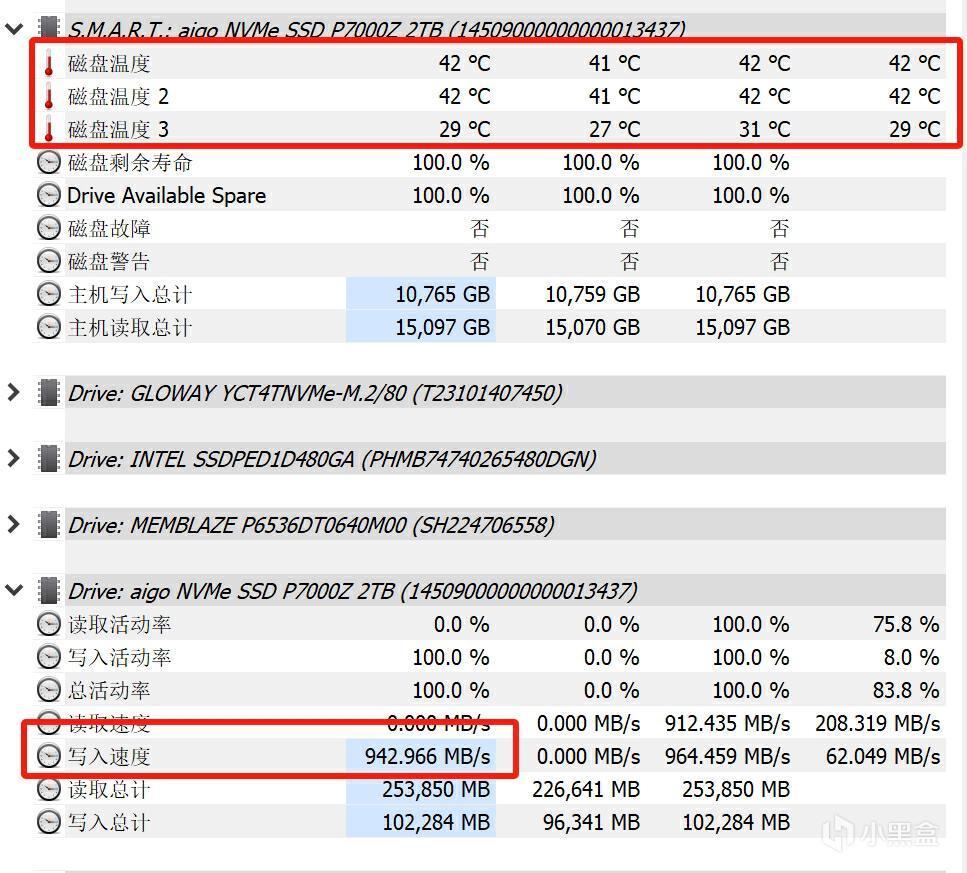Click highlighted value 15,097 GB in 主机读取总计
This screenshot has width=967, height=873.
pyautogui.click(x=442, y=327)
